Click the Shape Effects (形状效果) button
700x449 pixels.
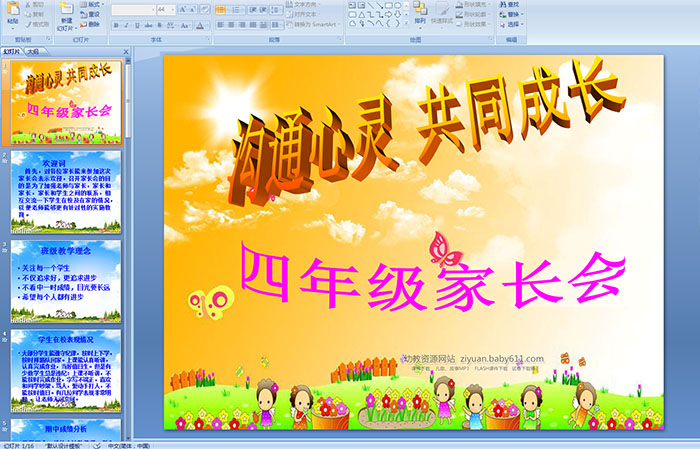471,24
